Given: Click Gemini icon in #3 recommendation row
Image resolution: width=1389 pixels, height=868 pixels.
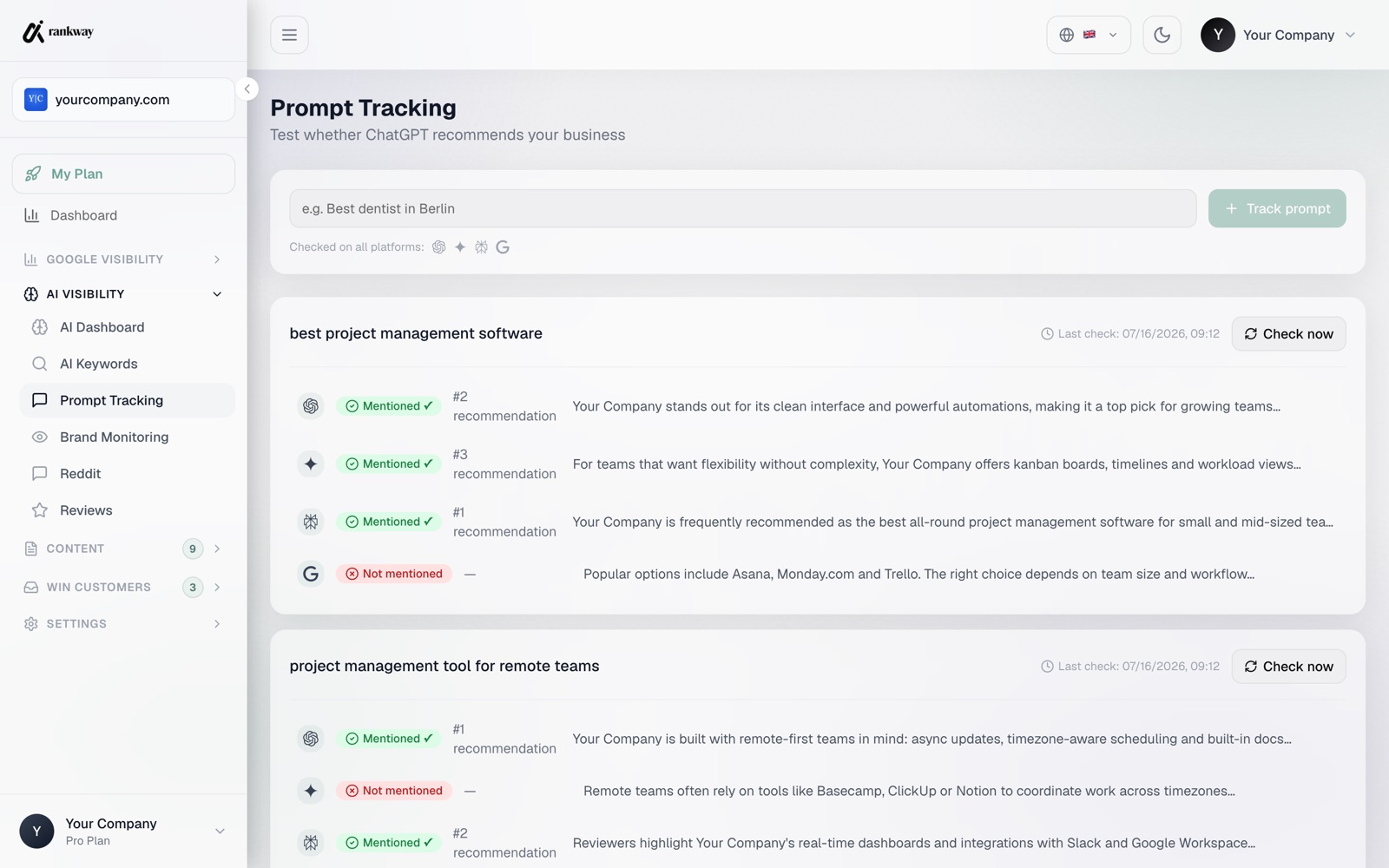Looking at the screenshot, I should coord(311,464).
